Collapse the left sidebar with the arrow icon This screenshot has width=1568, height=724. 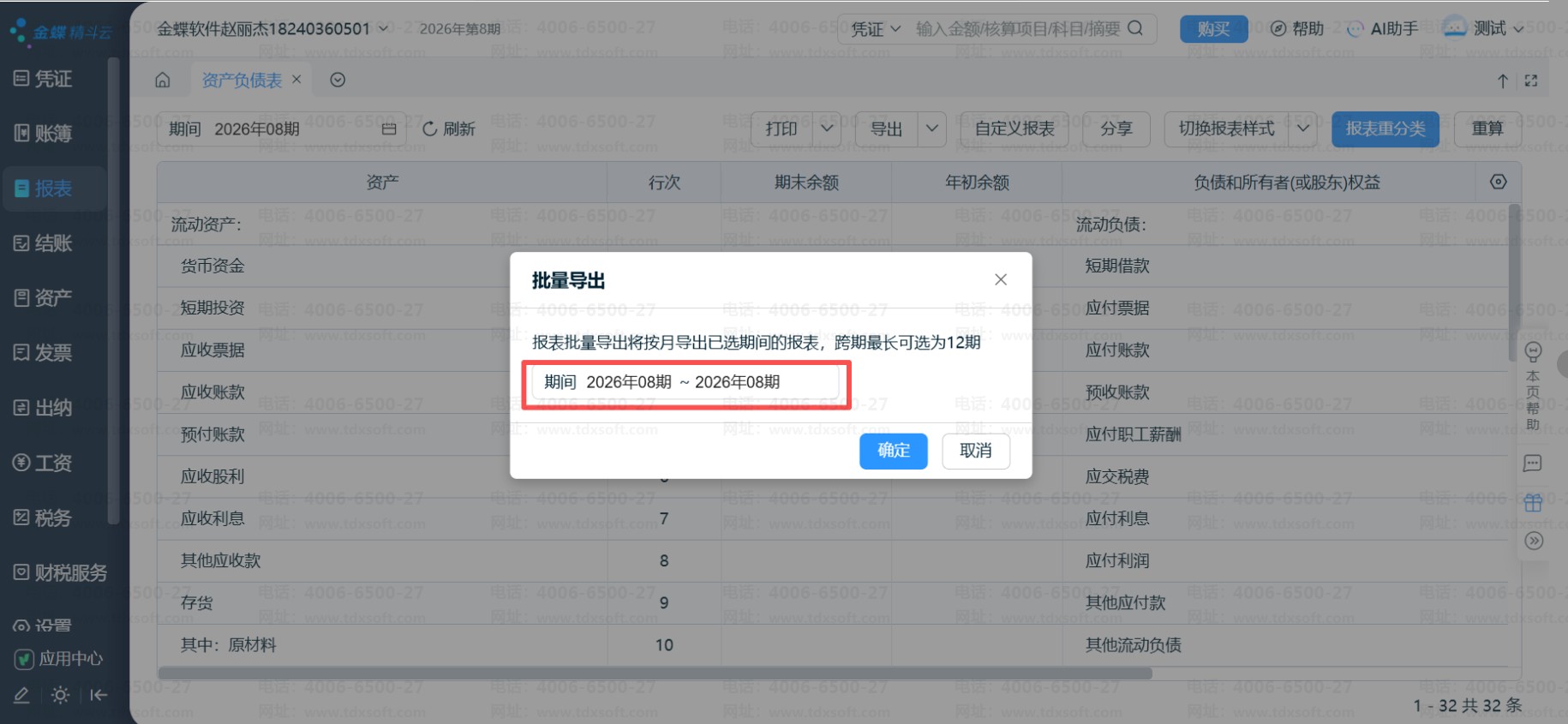(x=99, y=695)
